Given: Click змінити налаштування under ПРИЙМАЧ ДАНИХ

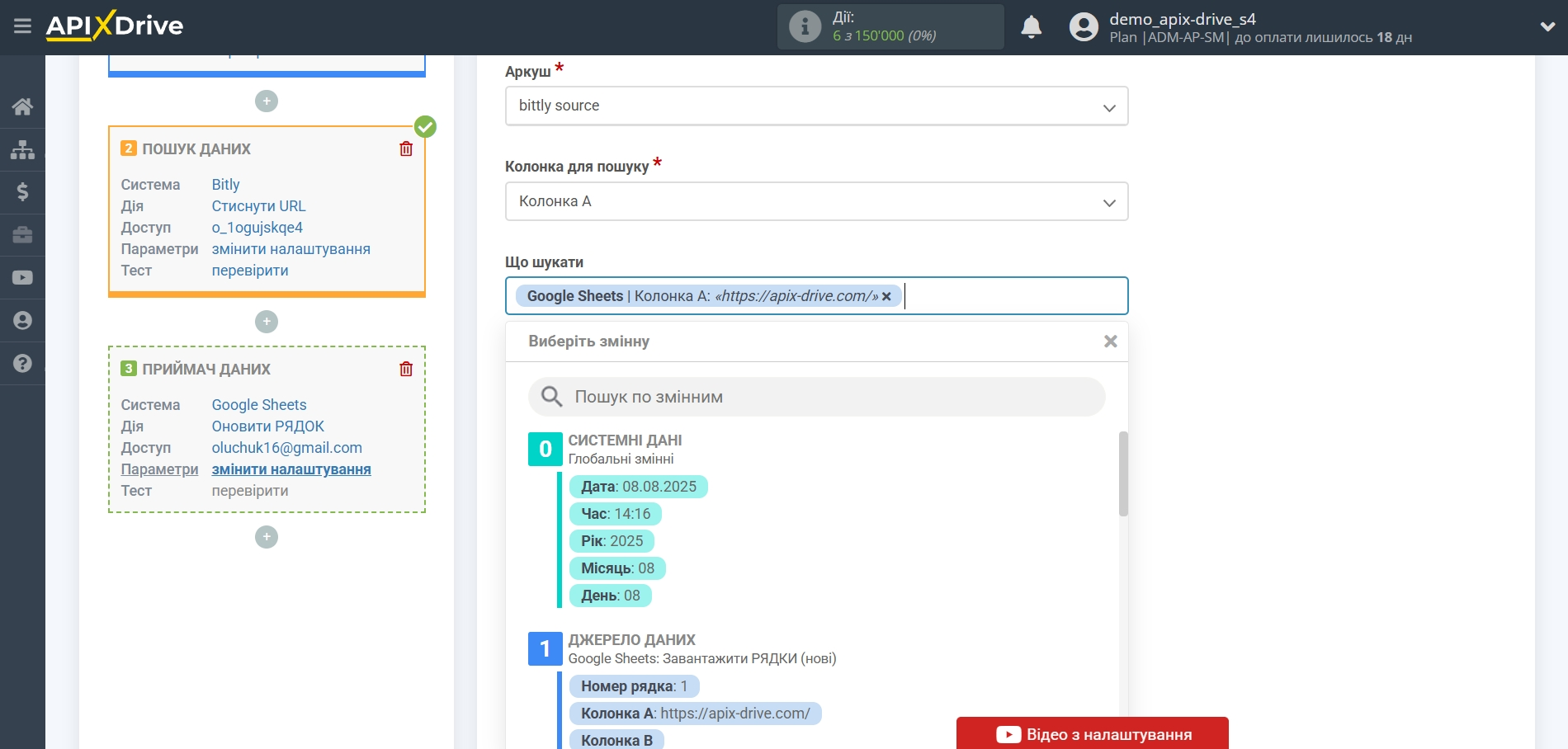Looking at the screenshot, I should point(291,469).
